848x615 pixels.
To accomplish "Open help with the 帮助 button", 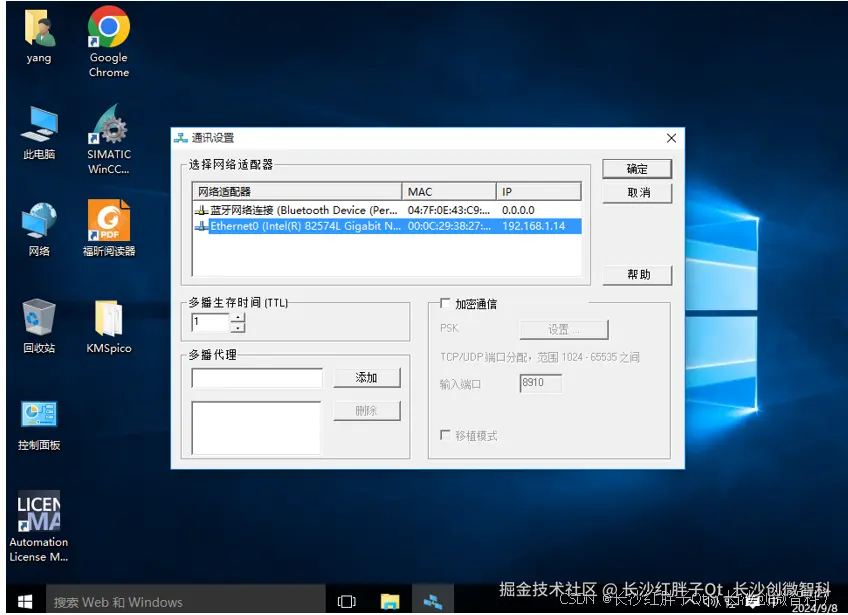I will 637,275.
